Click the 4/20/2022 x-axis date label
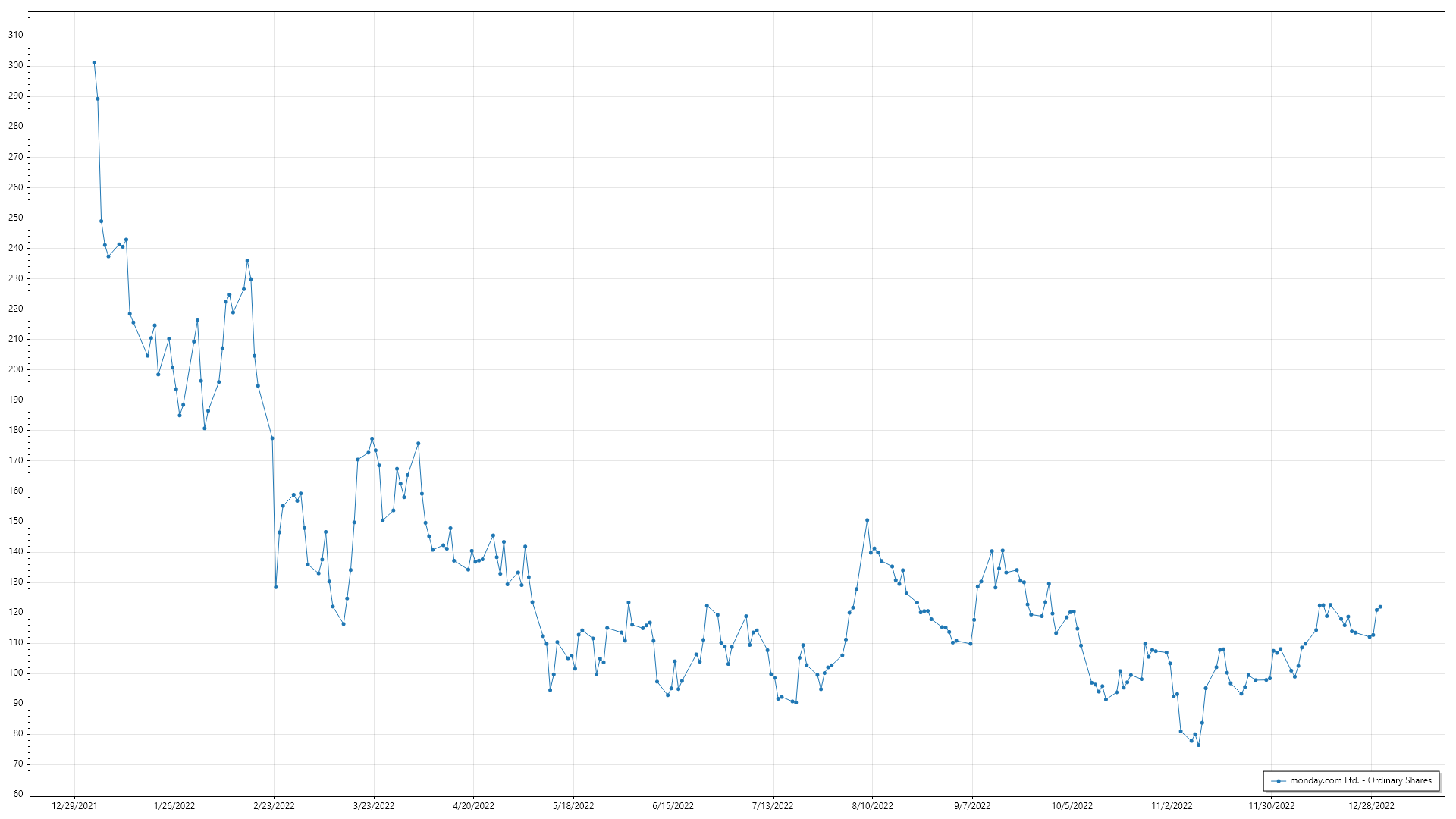Image resolution: width=1456 pixels, height=819 pixels. click(x=473, y=806)
